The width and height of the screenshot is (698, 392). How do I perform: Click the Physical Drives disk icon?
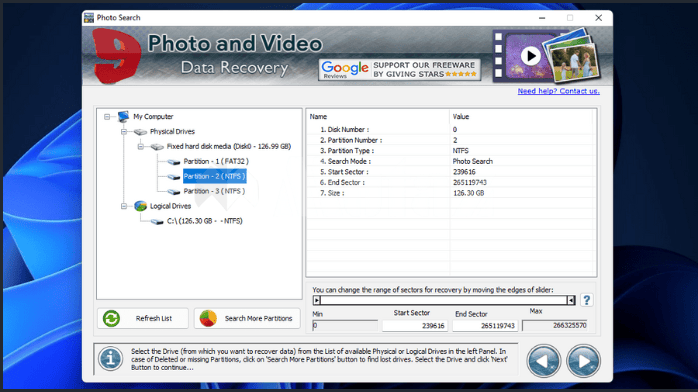140,132
